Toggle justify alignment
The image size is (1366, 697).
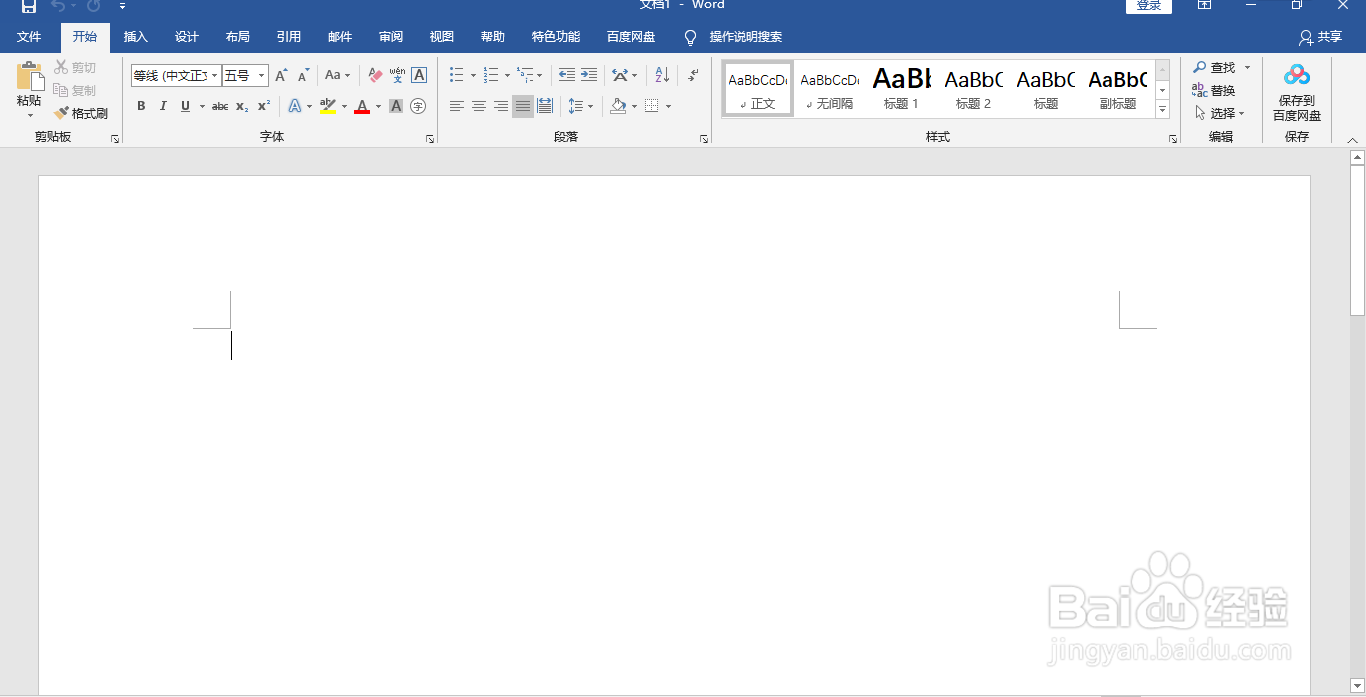(523, 106)
